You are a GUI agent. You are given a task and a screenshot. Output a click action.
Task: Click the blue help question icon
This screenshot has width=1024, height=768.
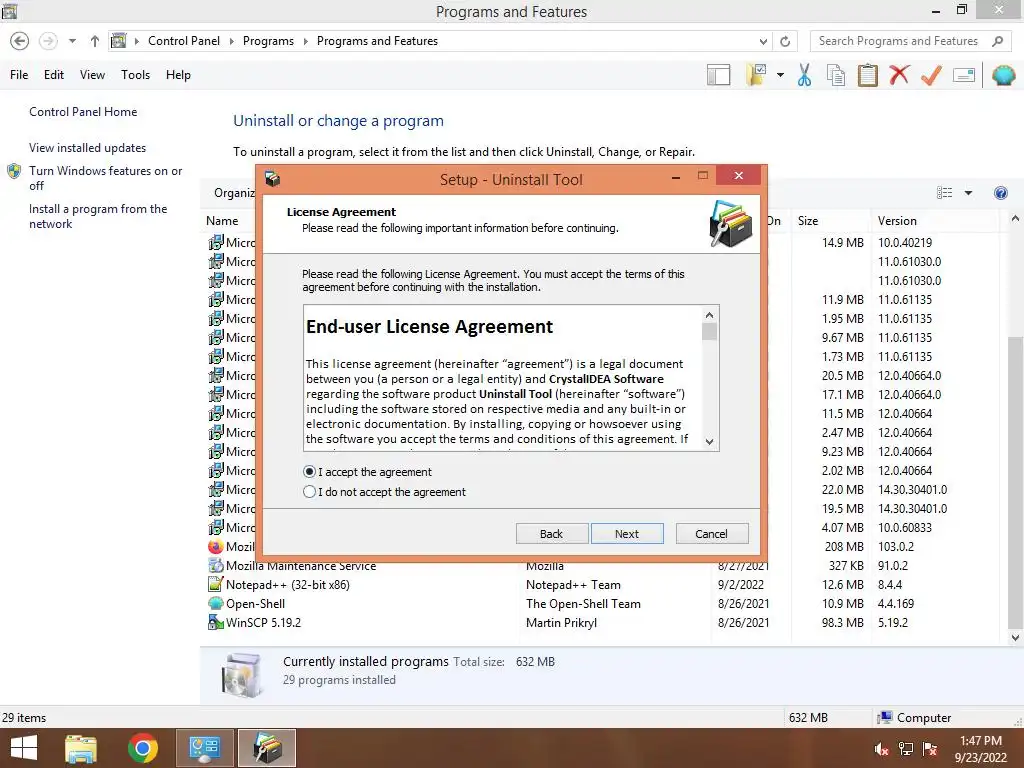pos(1000,193)
